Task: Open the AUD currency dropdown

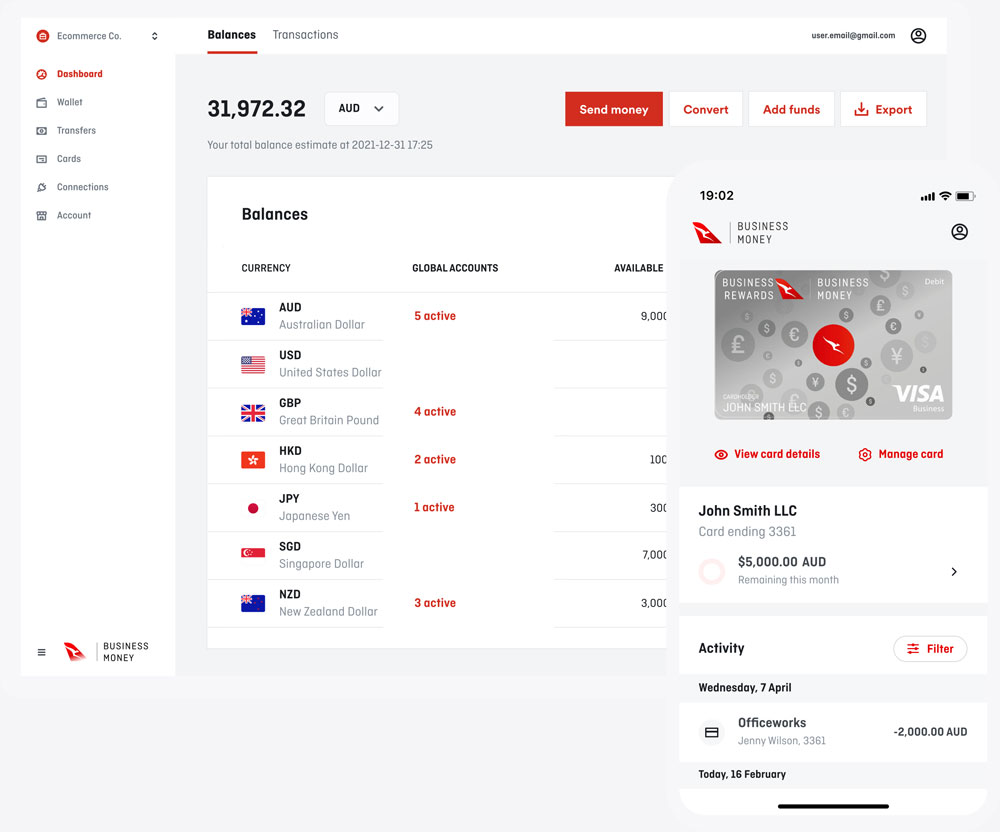Action: [361, 109]
